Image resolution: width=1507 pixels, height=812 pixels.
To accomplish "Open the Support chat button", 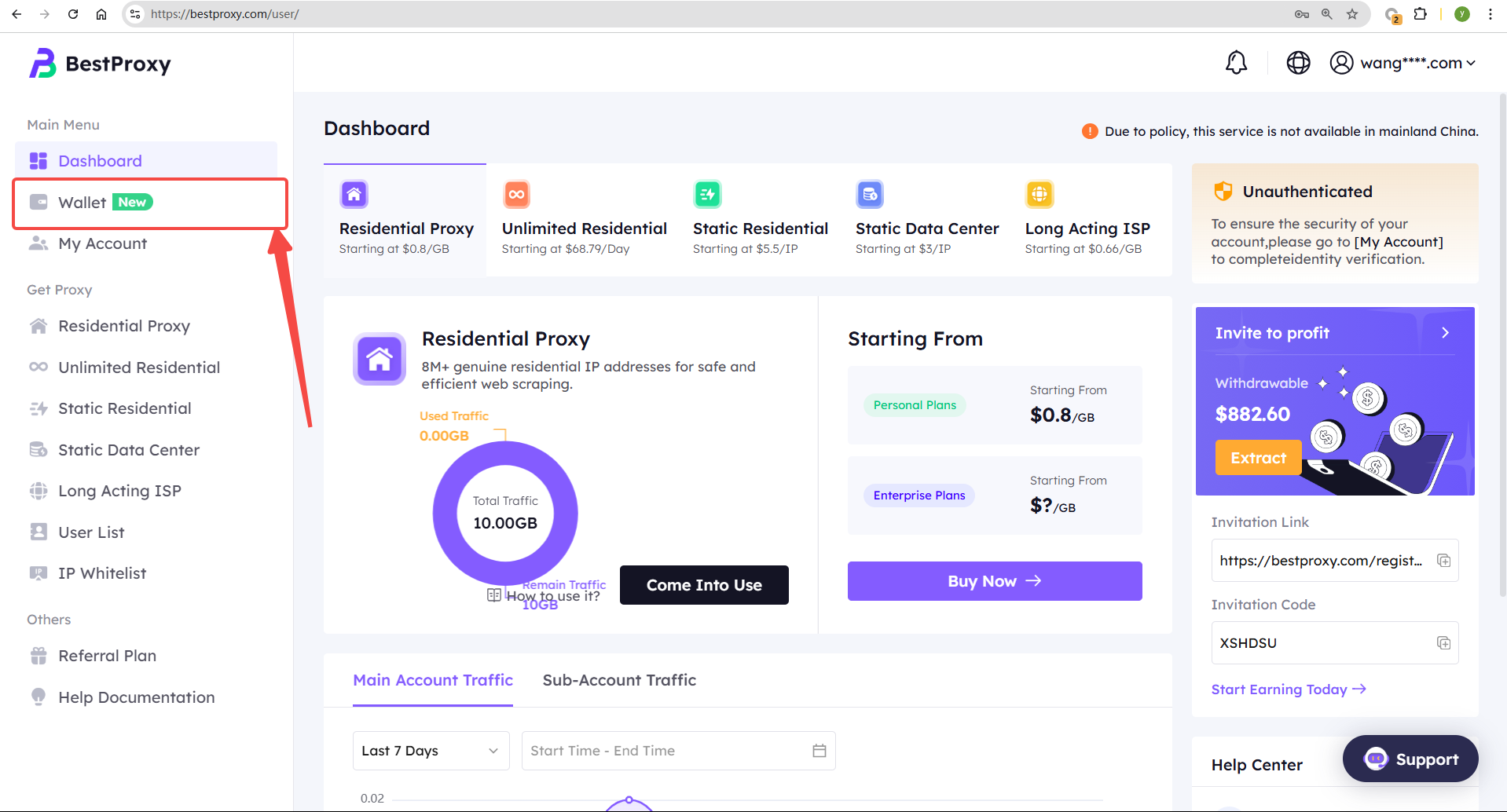I will [1410, 759].
